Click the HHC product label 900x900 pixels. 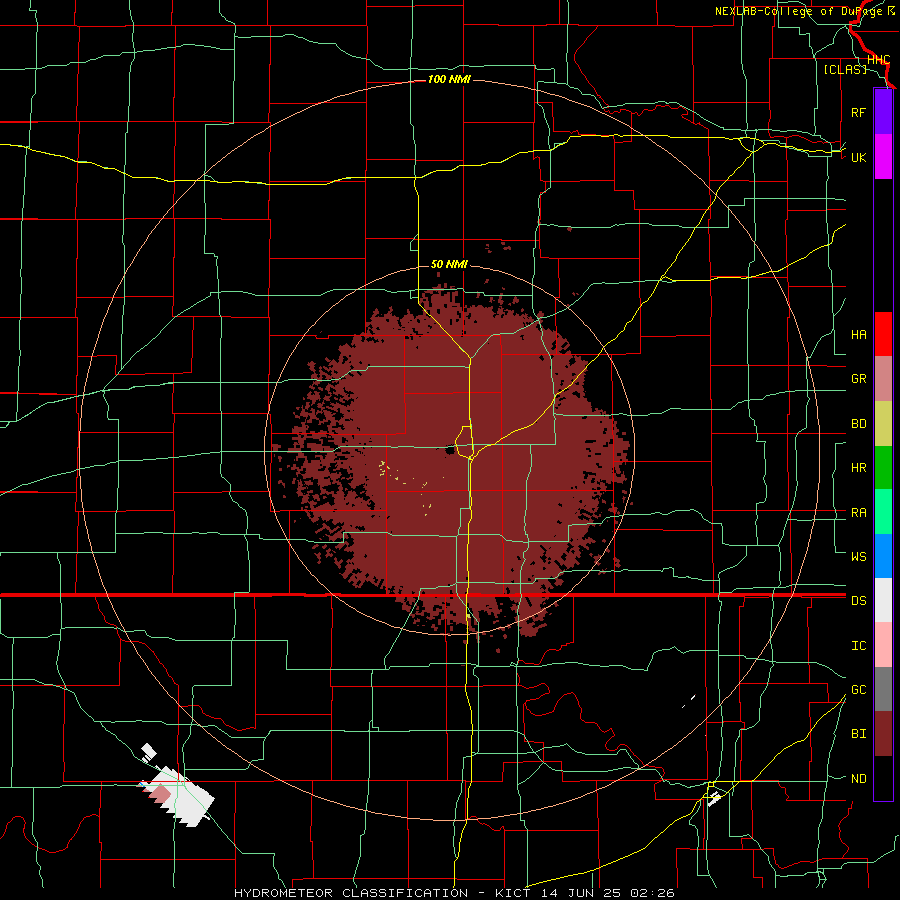click(878, 60)
